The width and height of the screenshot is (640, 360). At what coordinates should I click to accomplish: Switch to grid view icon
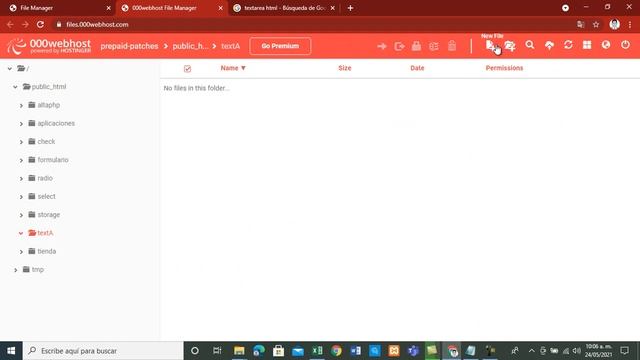click(587, 45)
